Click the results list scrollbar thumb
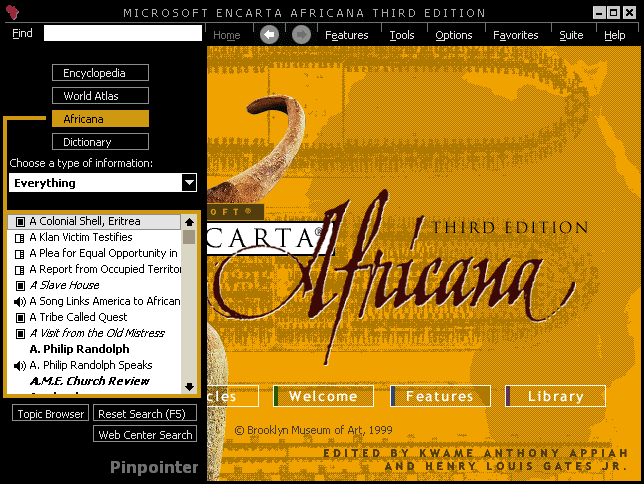644x484 pixels. 189,237
